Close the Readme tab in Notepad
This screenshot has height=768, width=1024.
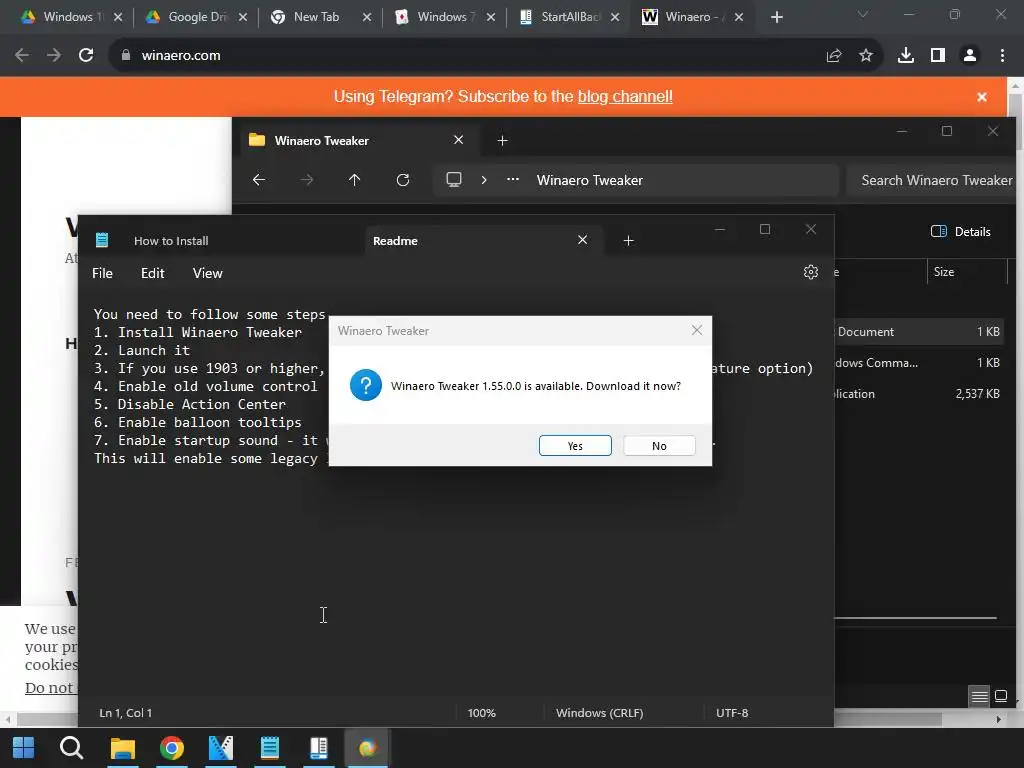coord(583,240)
